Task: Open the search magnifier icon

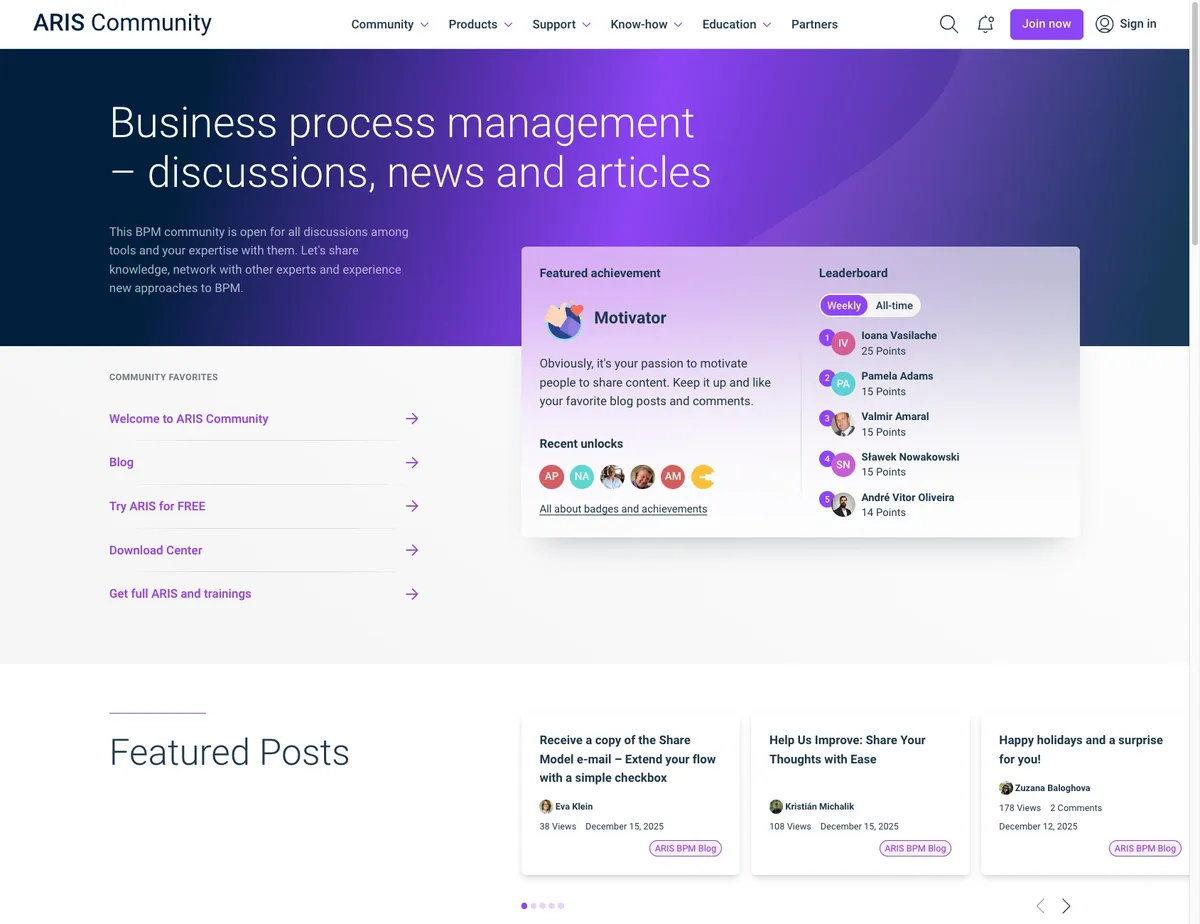Action: pyautogui.click(x=949, y=24)
